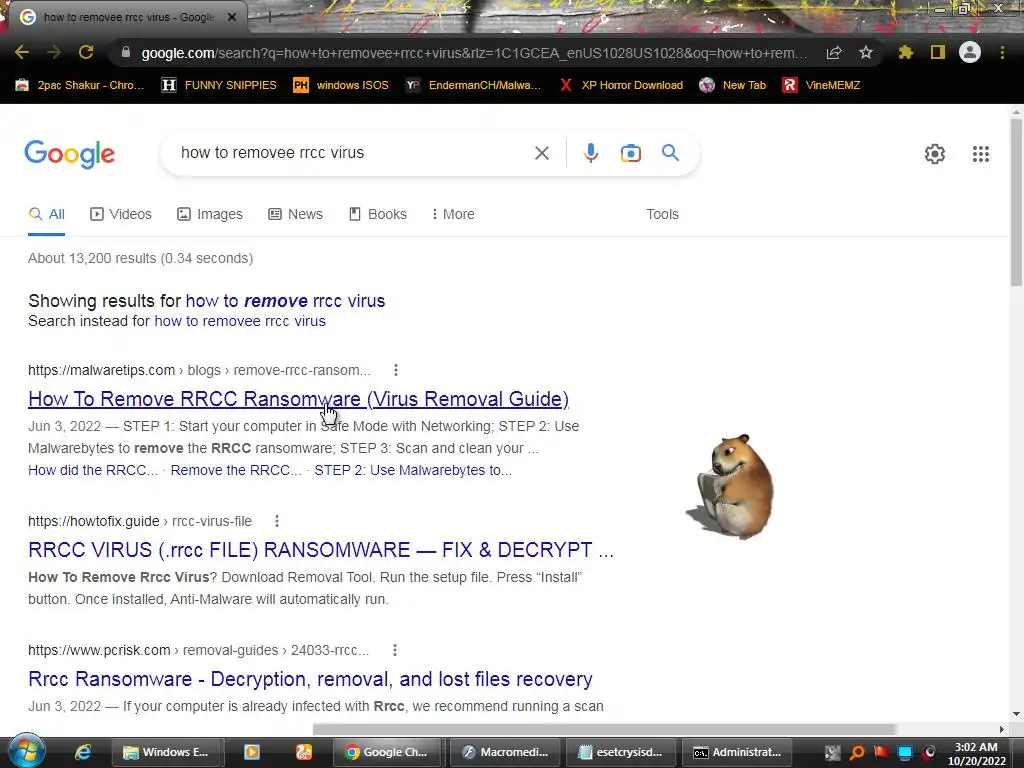This screenshot has width=1024, height=768.
Task: Open the Chrome profile avatar
Action: tap(970, 52)
